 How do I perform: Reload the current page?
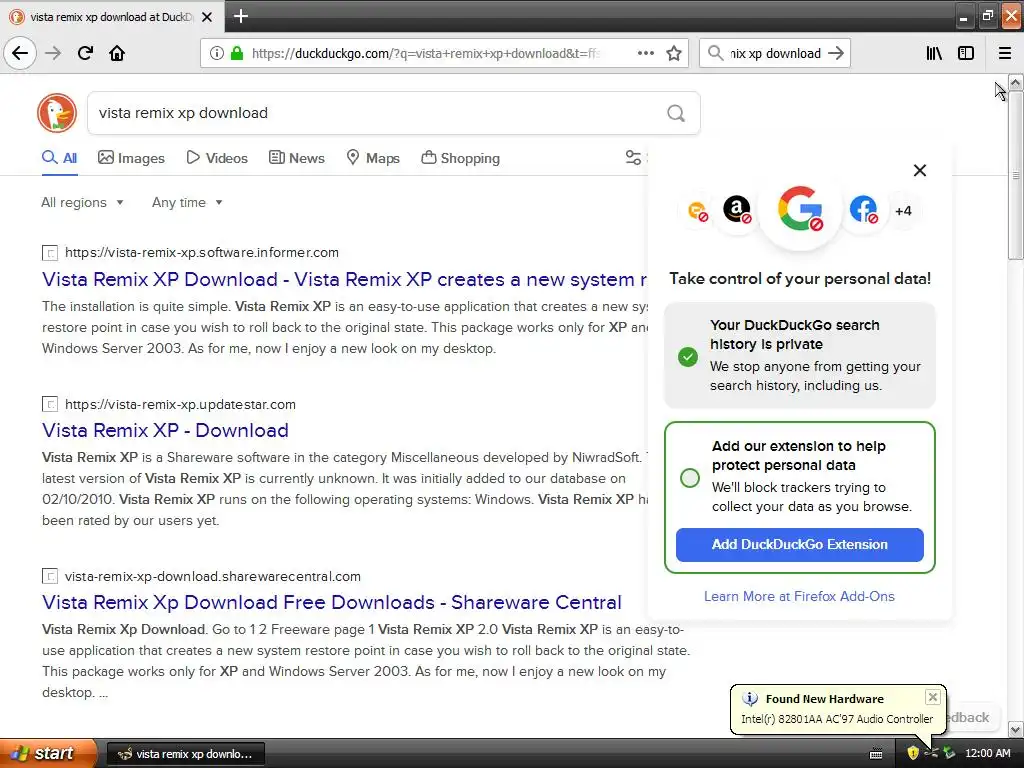(85, 53)
